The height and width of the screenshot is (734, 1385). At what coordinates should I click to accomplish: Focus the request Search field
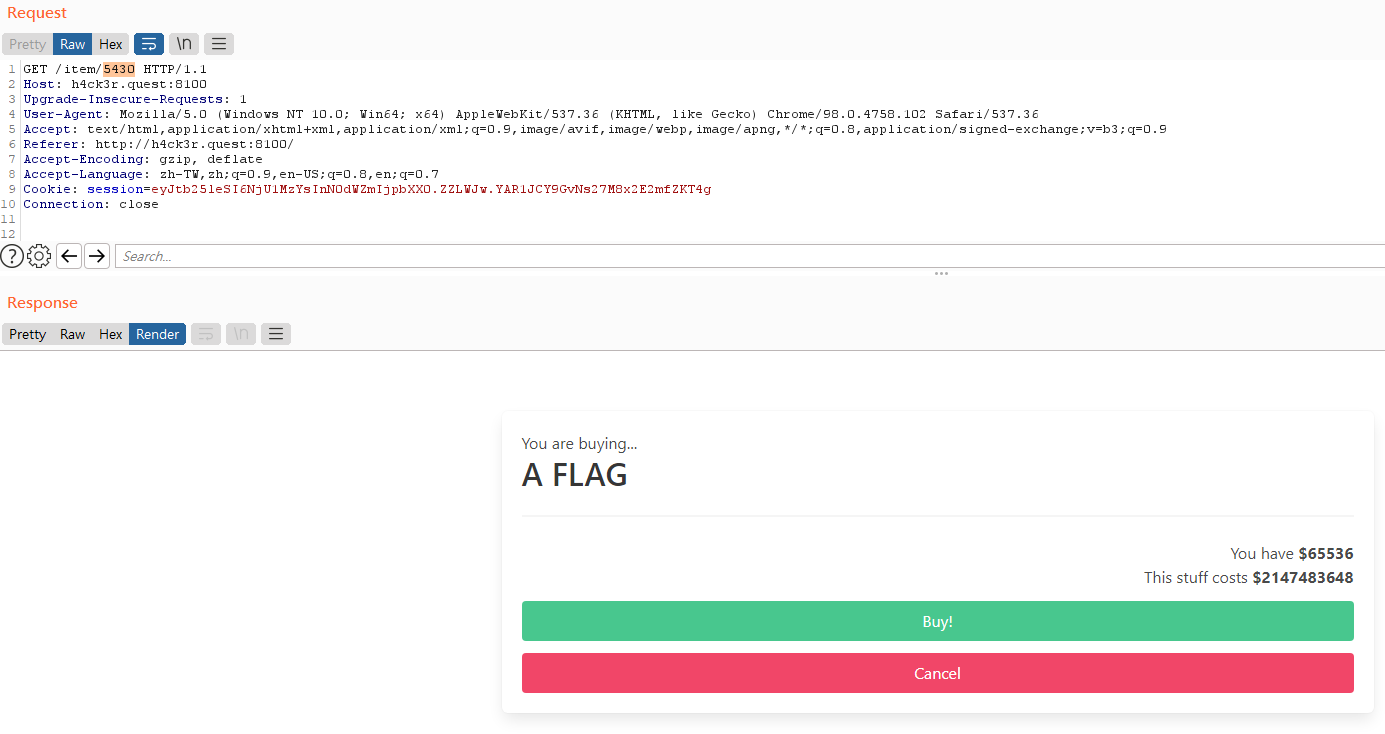coord(750,256)
